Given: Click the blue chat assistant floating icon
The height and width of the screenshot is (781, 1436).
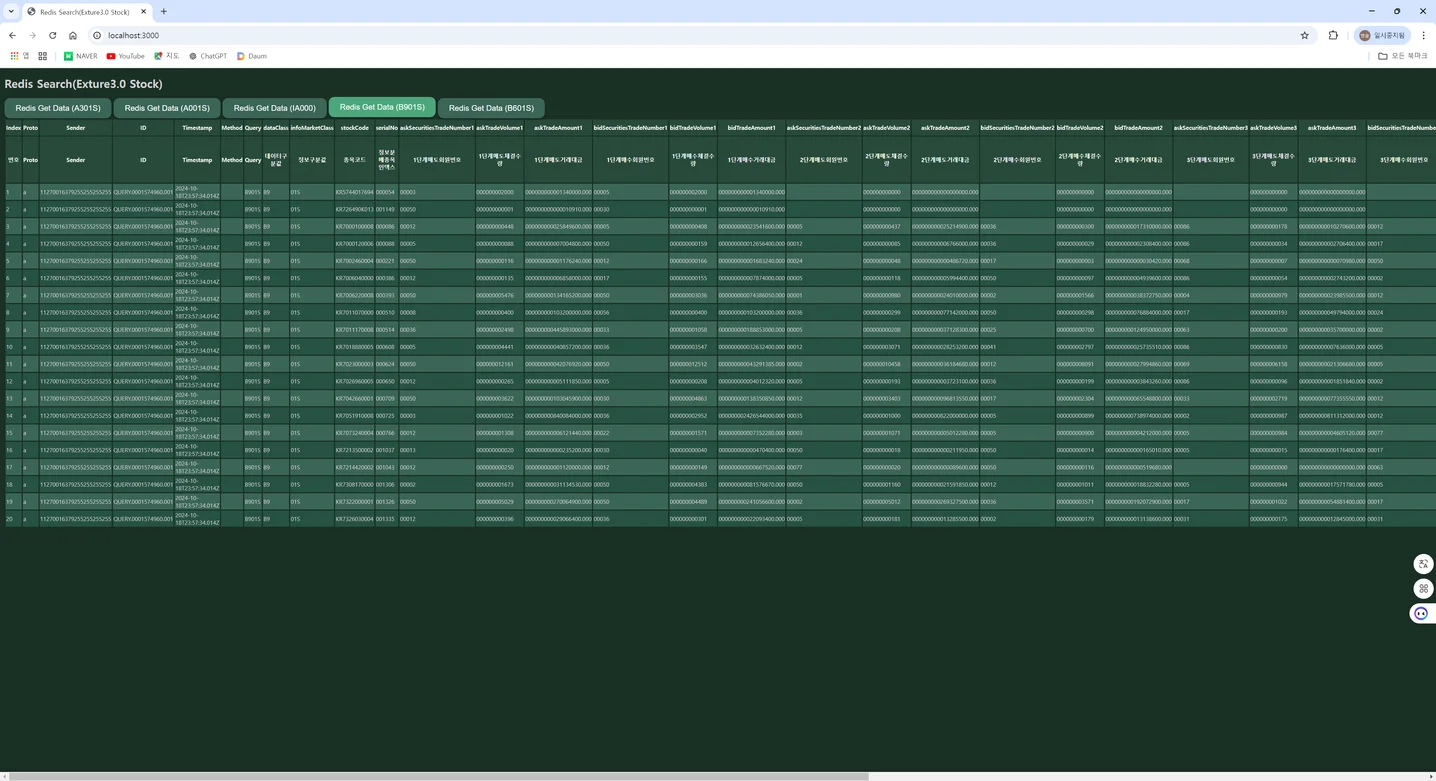Looking at the screenshot, I should (1421, 613).
